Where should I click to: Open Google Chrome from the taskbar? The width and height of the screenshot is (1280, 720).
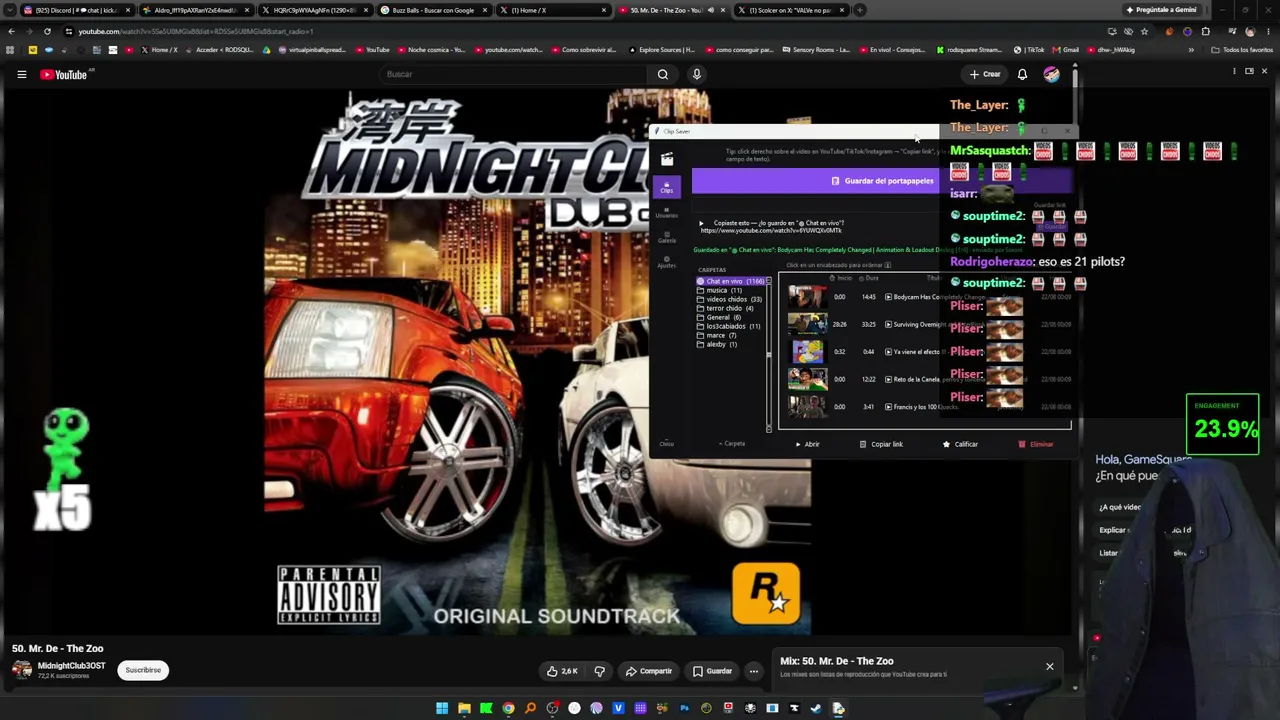[x=508, y=708]
